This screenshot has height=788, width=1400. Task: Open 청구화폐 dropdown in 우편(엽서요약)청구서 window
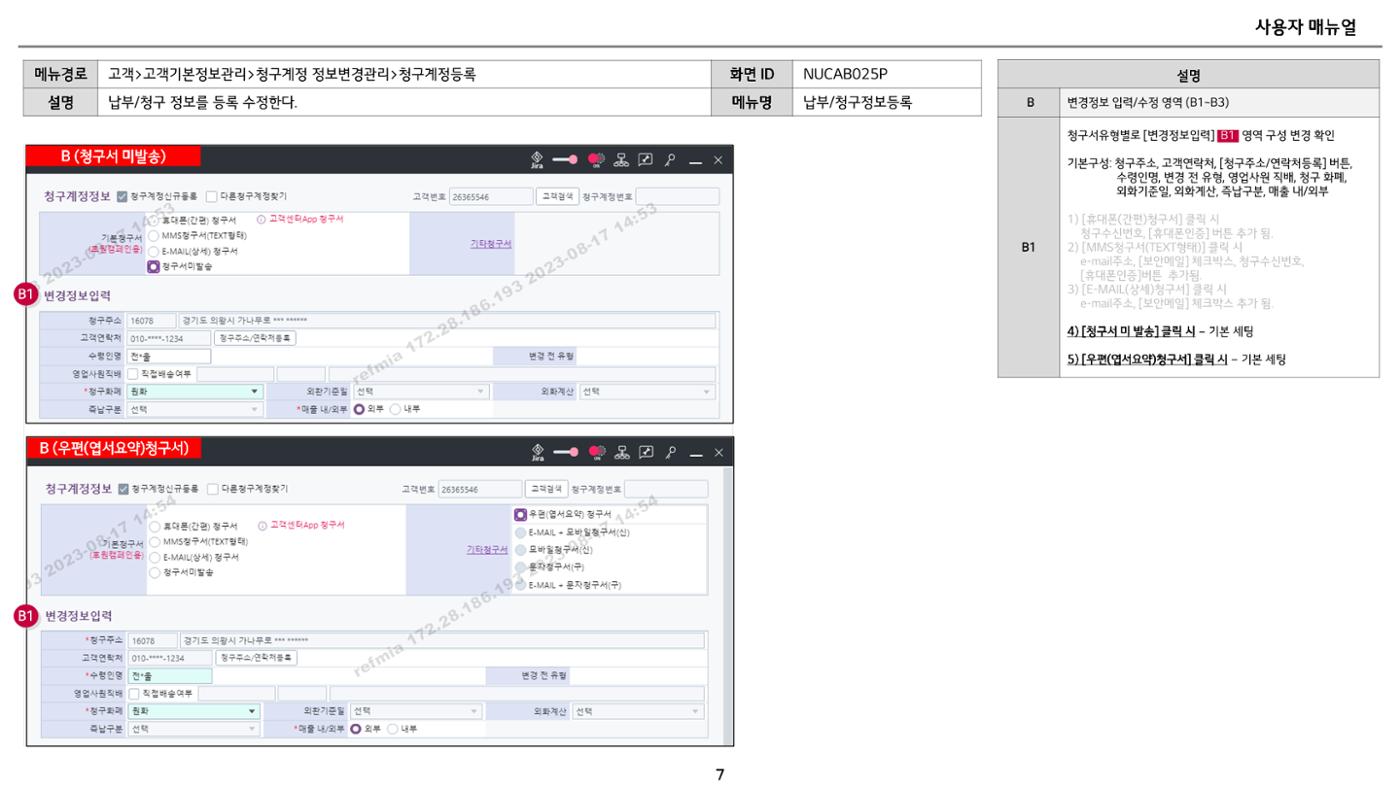coord(195,711)
